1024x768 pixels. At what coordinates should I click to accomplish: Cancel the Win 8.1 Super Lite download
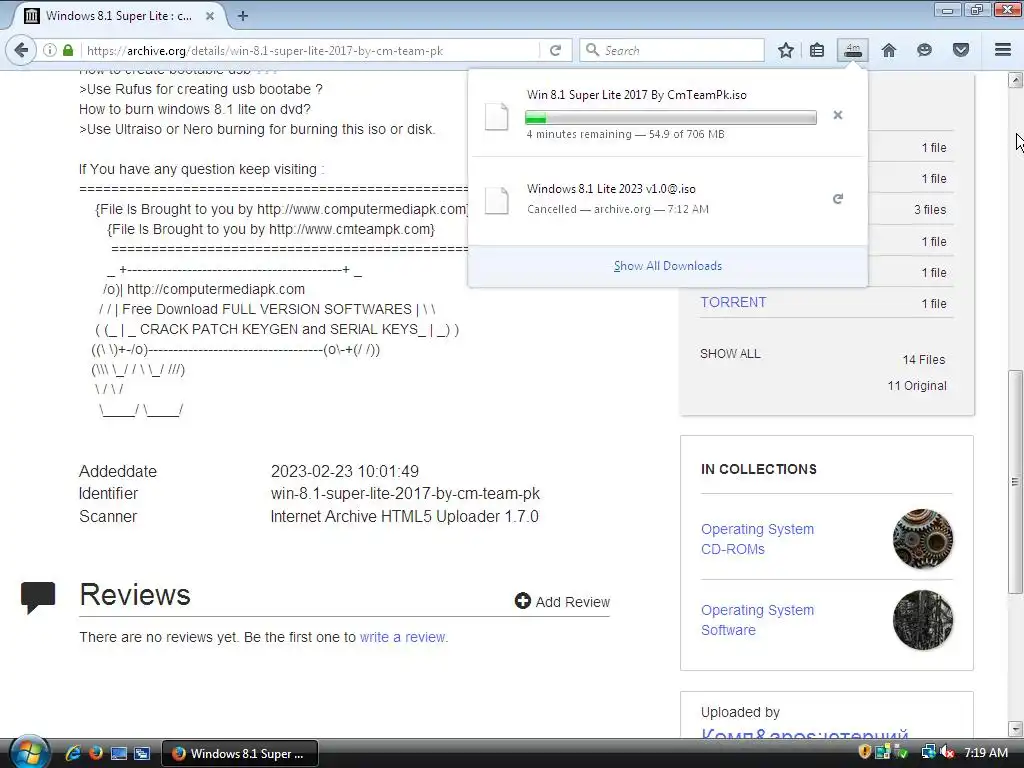coord(838,115)
